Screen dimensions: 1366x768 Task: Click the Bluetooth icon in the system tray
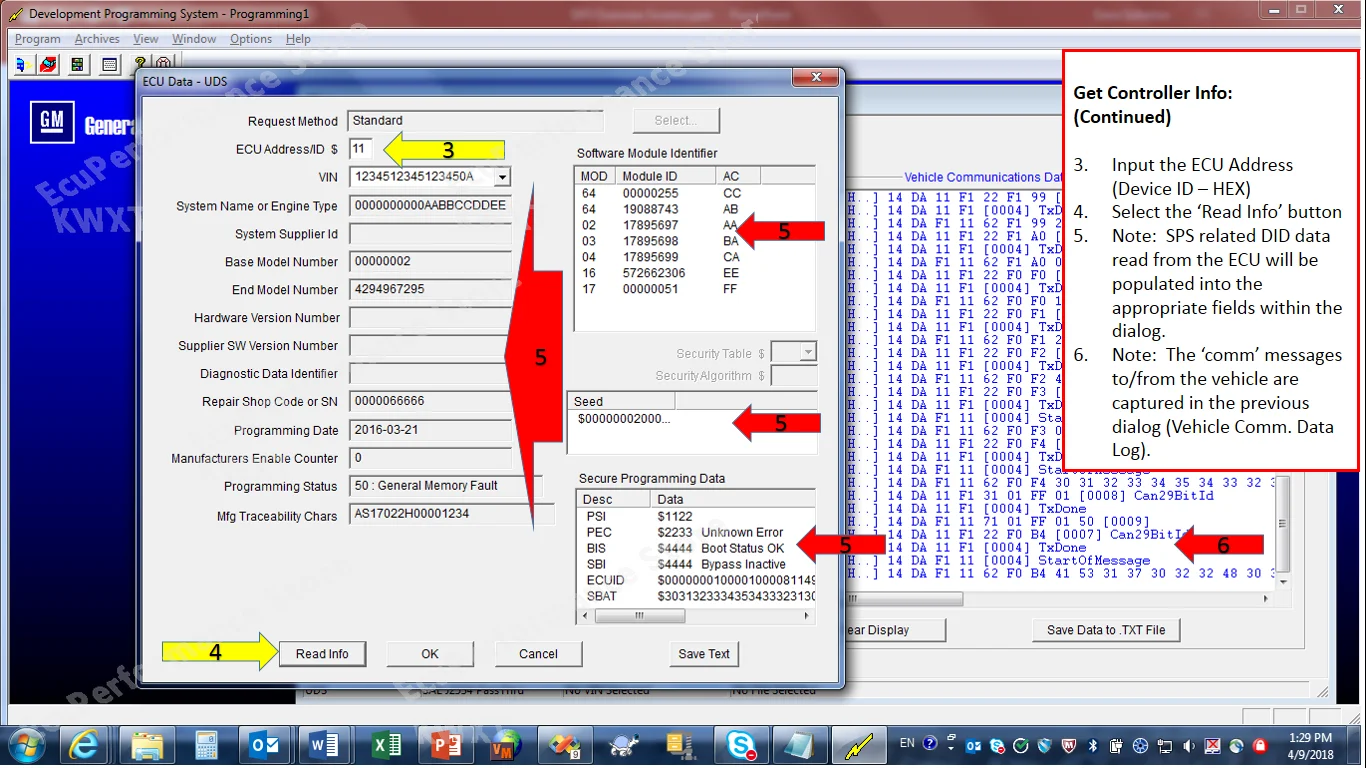click(1093, 745)
